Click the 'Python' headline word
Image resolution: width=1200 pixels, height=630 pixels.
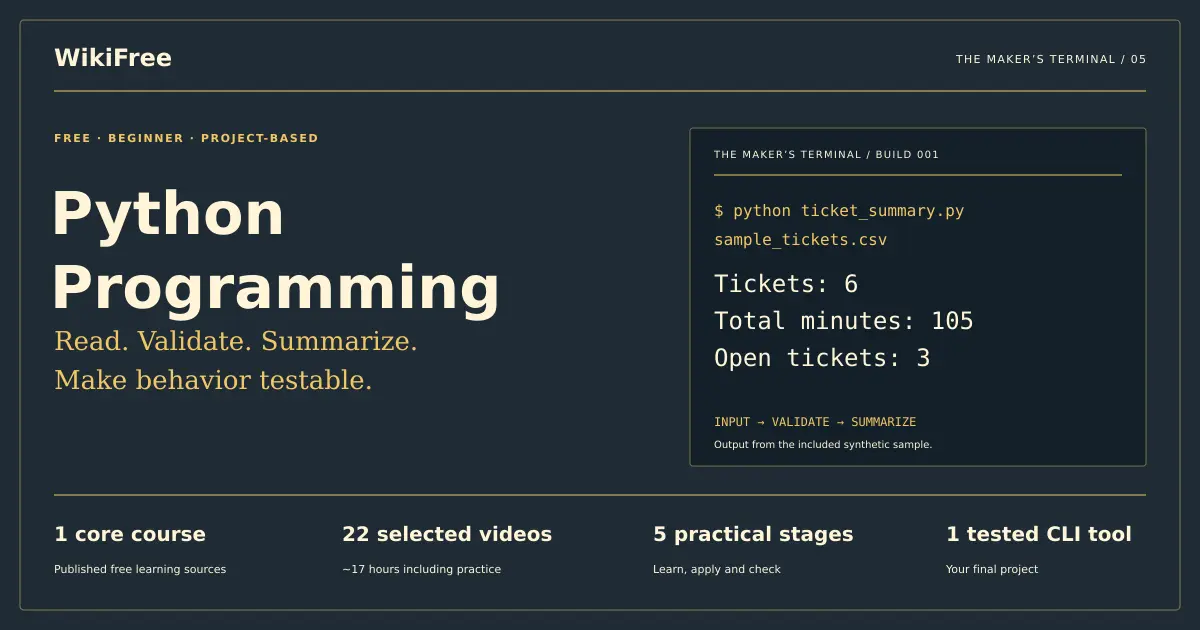click(168, 214)
